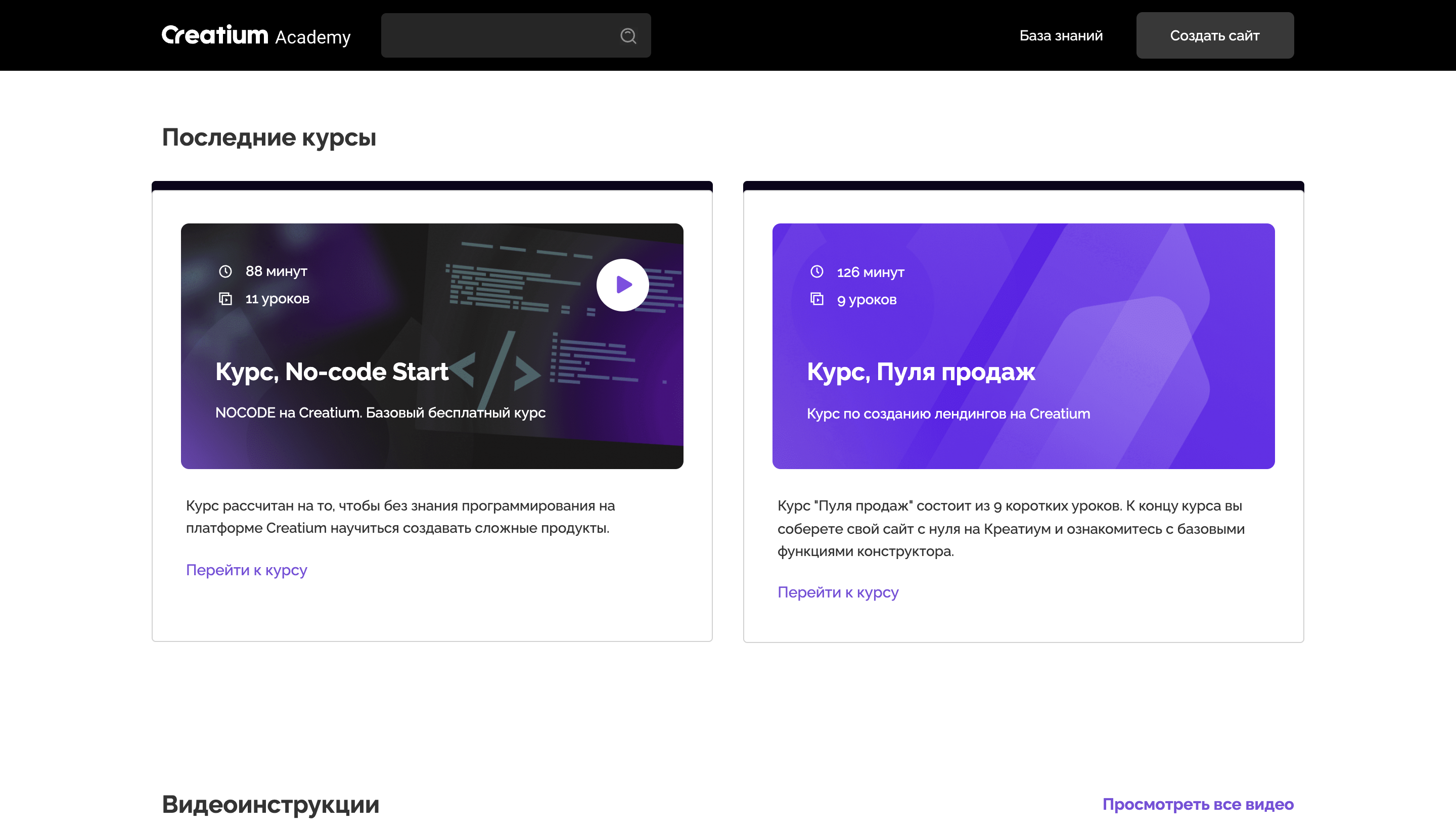
Task: Click description starting Курс рассчитан на то
Action: tap(400, 517)
